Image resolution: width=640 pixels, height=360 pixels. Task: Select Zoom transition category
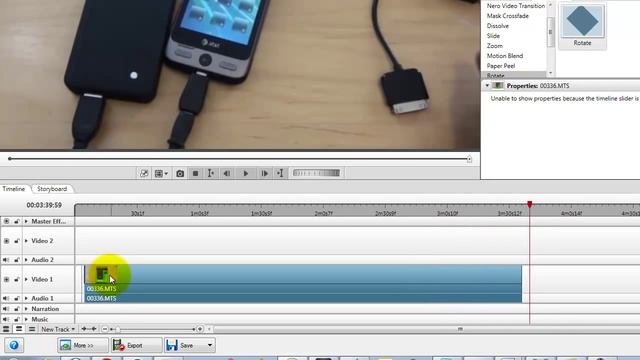pos(494,46)
